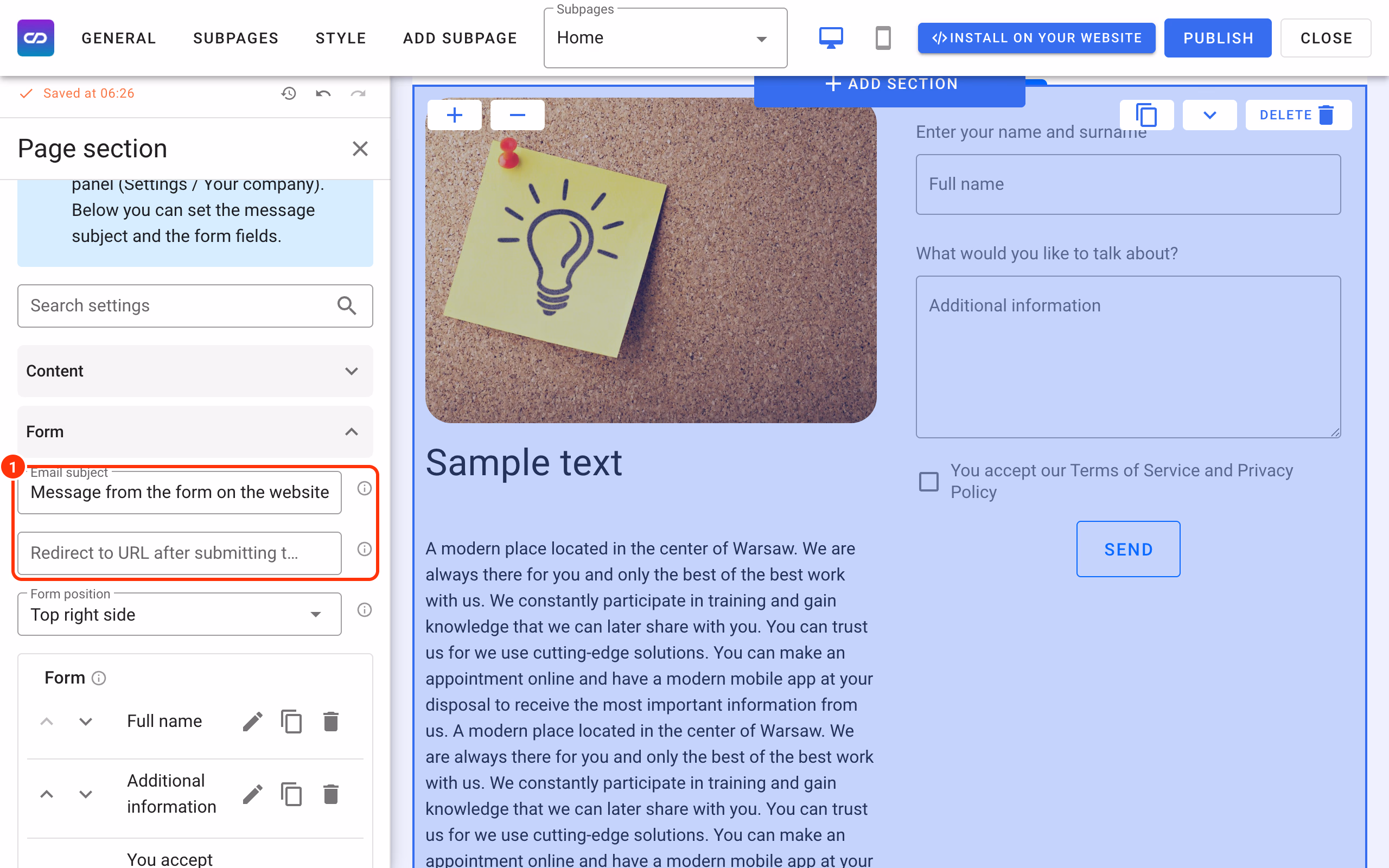Move section down with chevron

click(x=1209, y=115)
